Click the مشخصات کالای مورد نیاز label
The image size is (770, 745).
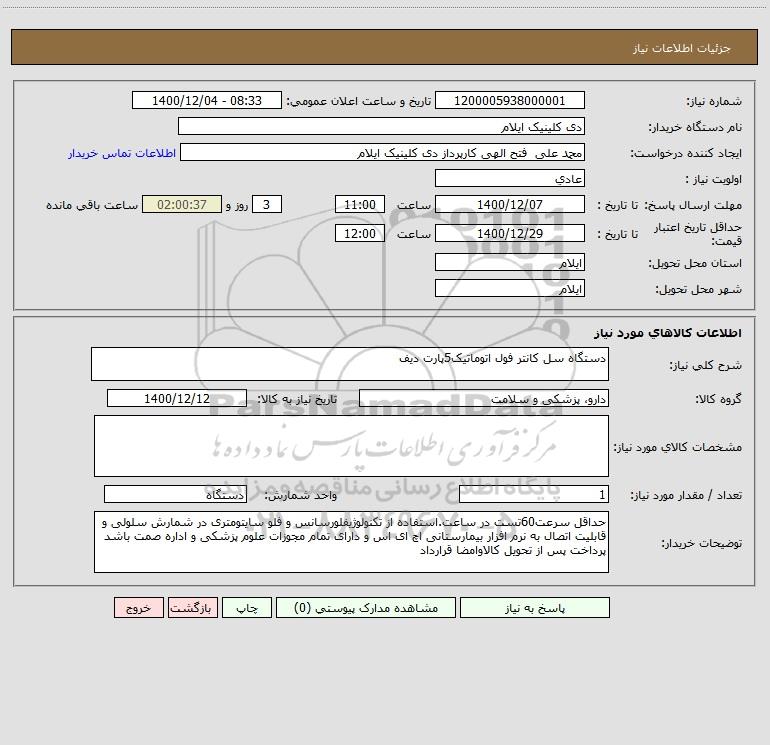coord(678,447)
